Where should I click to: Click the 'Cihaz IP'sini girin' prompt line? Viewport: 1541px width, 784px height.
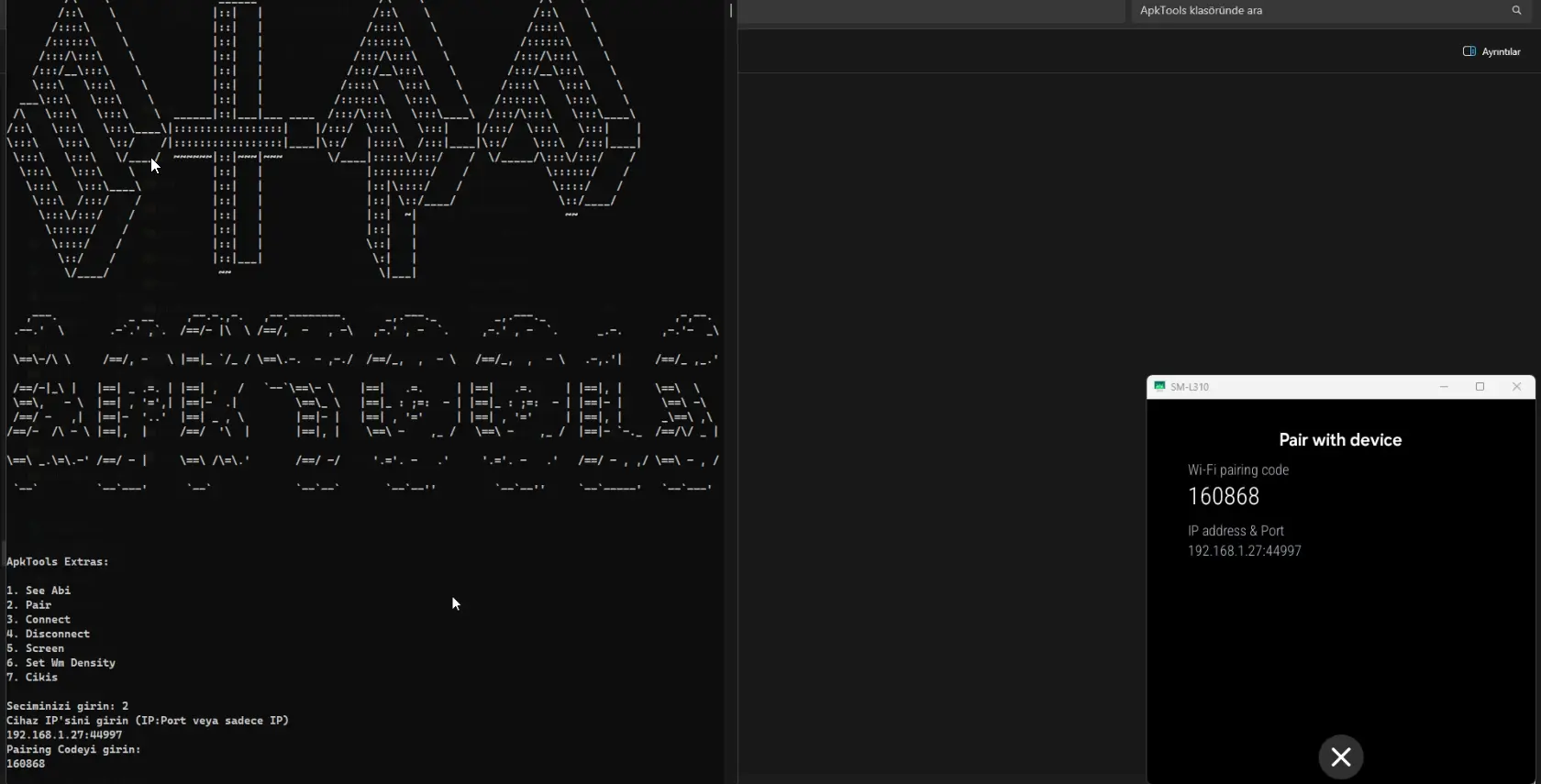pos(148,721)
